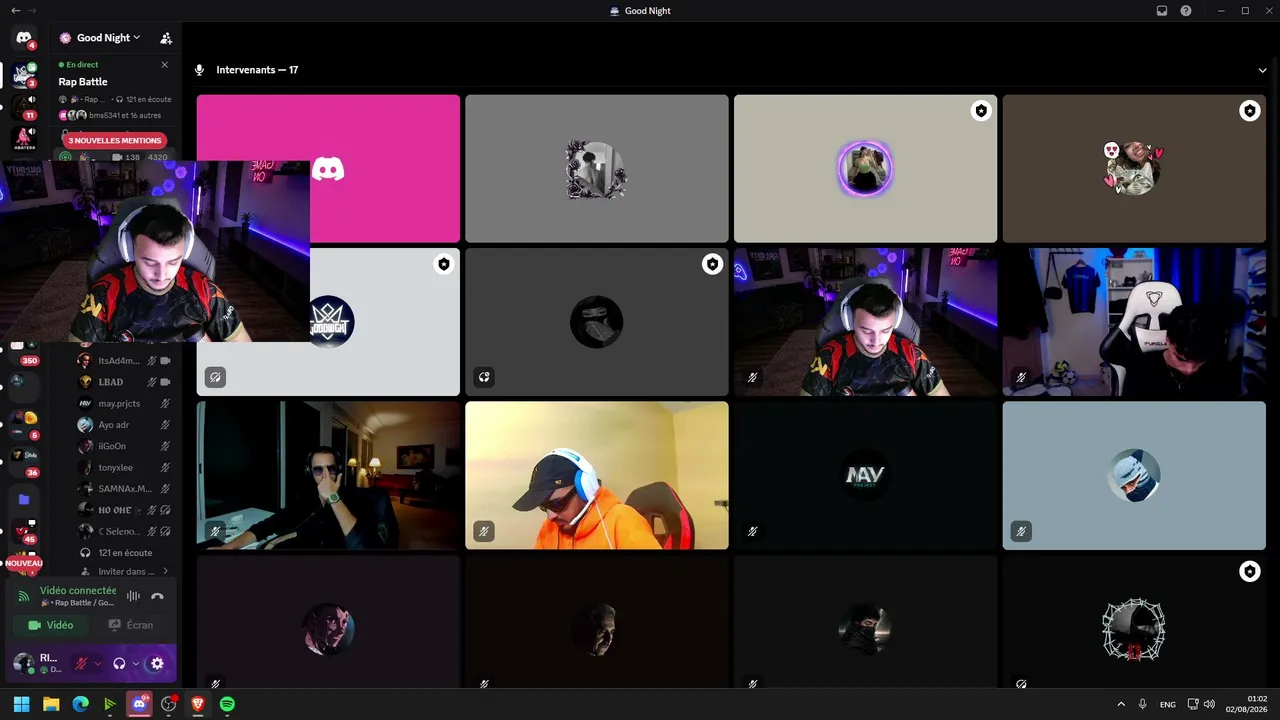Click Vidéo connectée connection status
The image size is (1280, 720).
pyautogui.click(x=78, y=591)
